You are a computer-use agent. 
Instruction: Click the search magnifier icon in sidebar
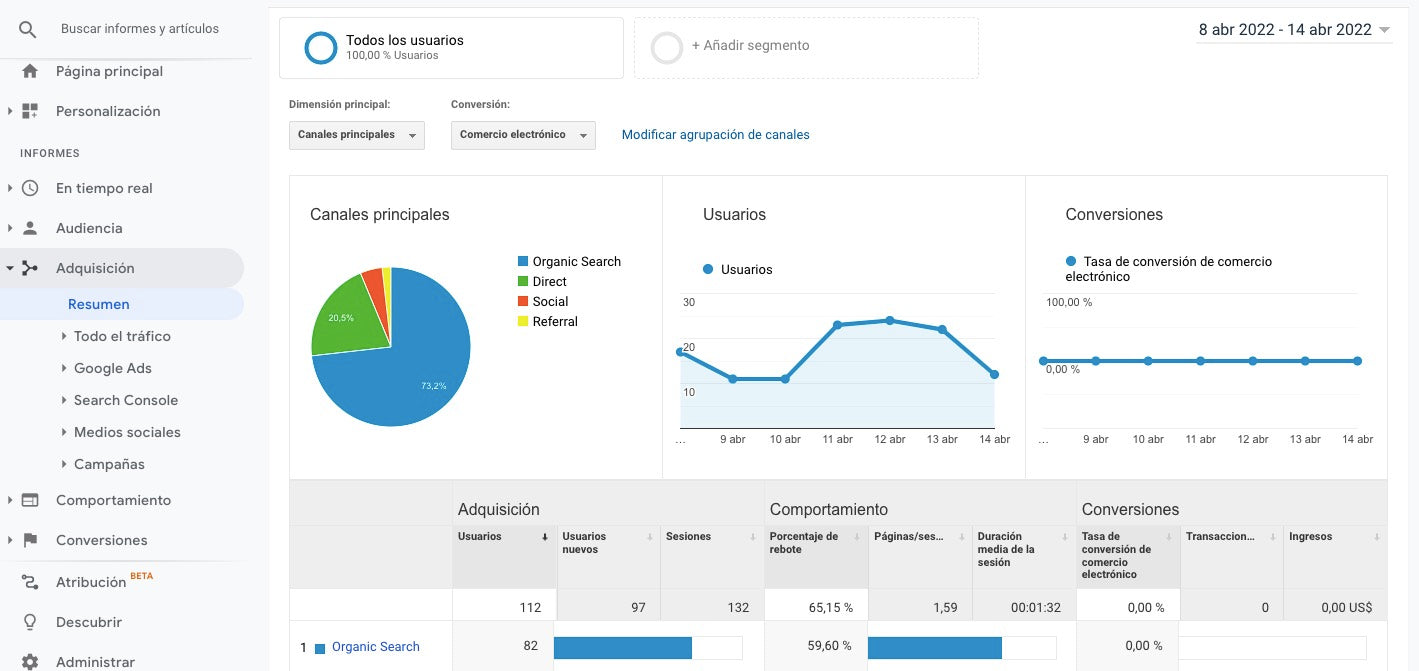coord(28,29)
